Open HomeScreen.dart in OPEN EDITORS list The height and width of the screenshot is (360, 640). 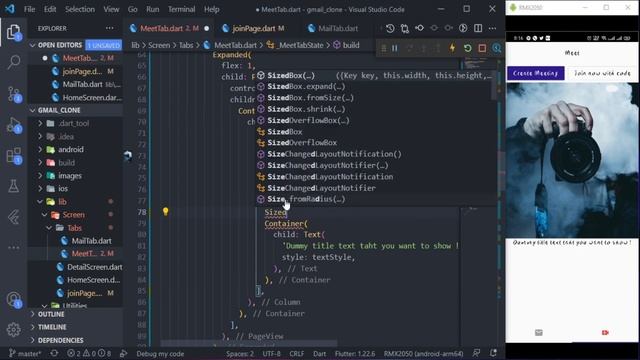92,97
